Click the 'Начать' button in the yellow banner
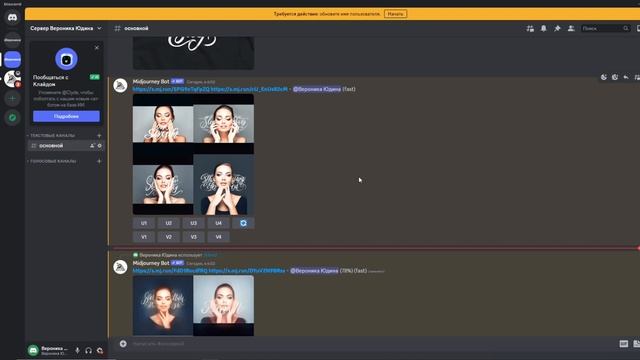 click(395, 14)
